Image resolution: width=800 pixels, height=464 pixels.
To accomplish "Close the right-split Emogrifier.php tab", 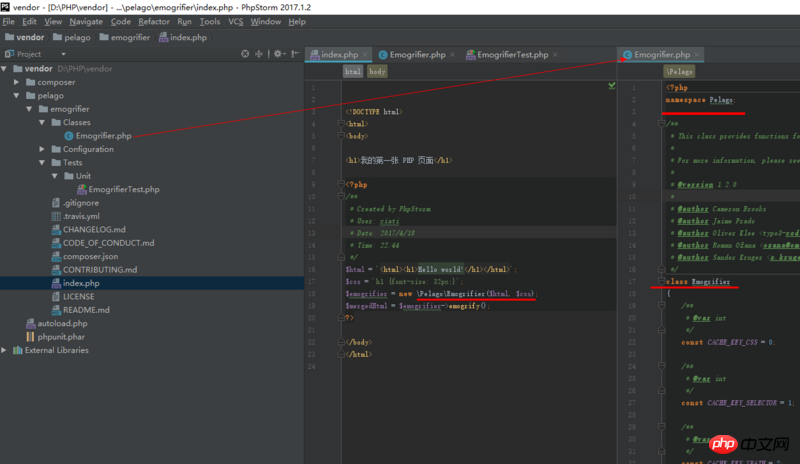I will 696,55.
